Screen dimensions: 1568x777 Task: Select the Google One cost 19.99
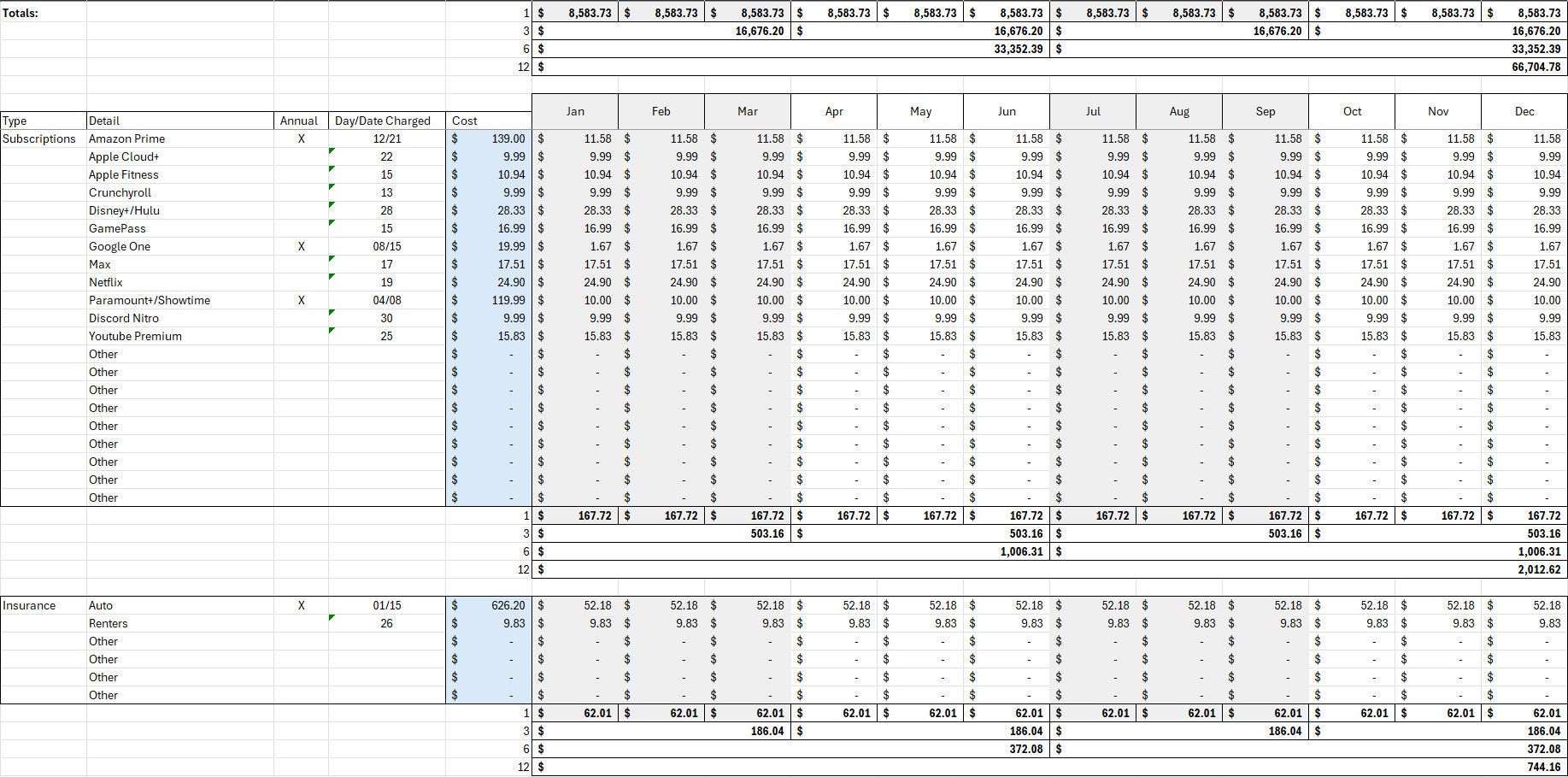pyautogui.click(x=488, y=246)
